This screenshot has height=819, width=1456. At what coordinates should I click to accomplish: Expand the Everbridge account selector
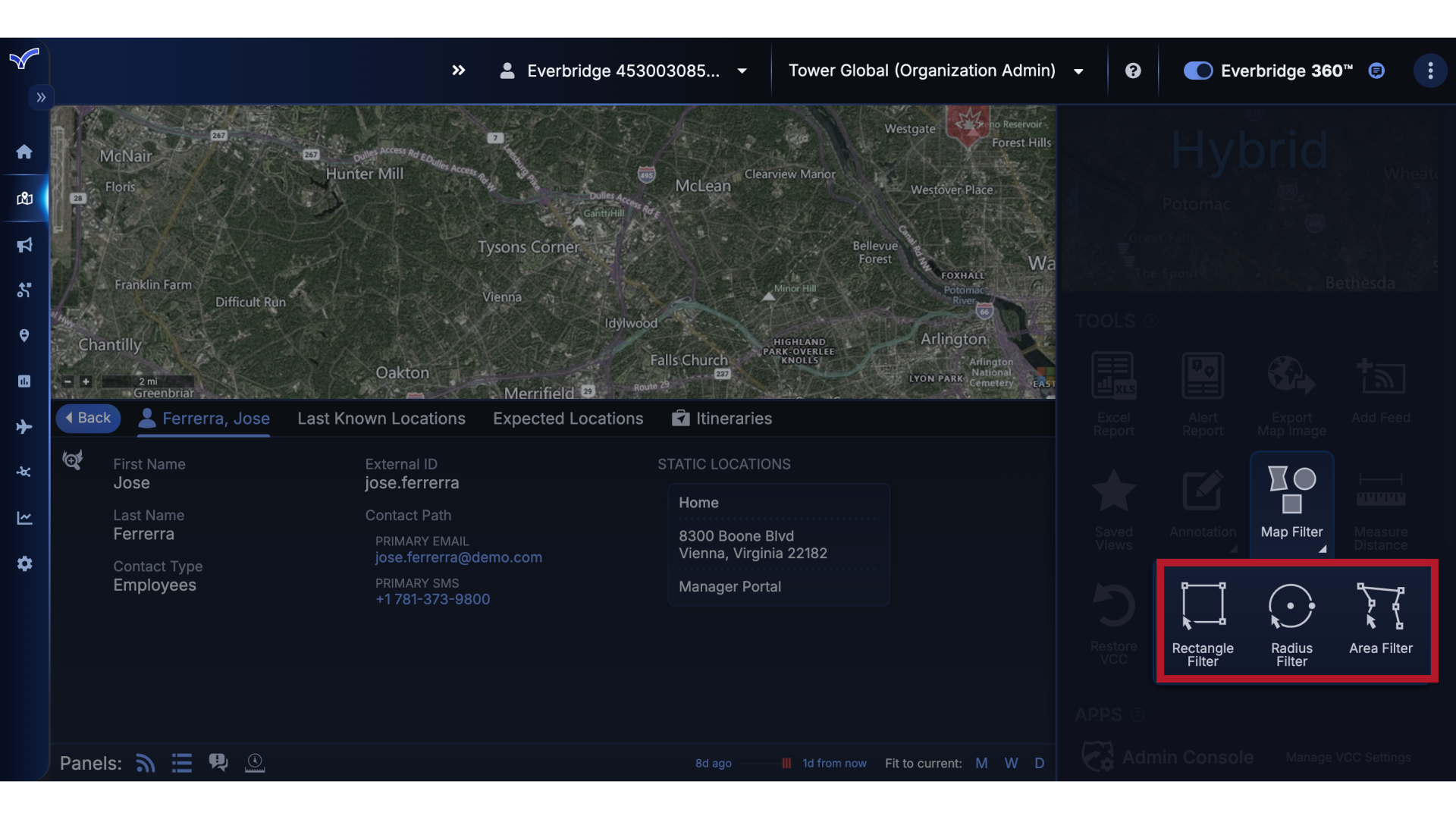(x=741, y=71)
